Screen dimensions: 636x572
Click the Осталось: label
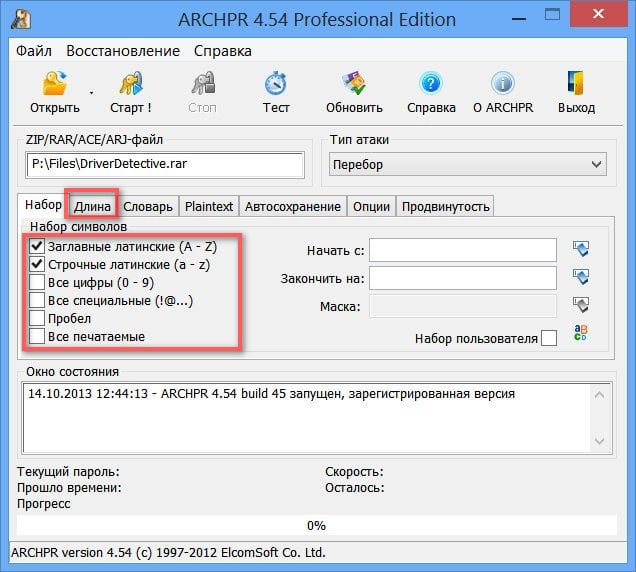coord(355,488)
